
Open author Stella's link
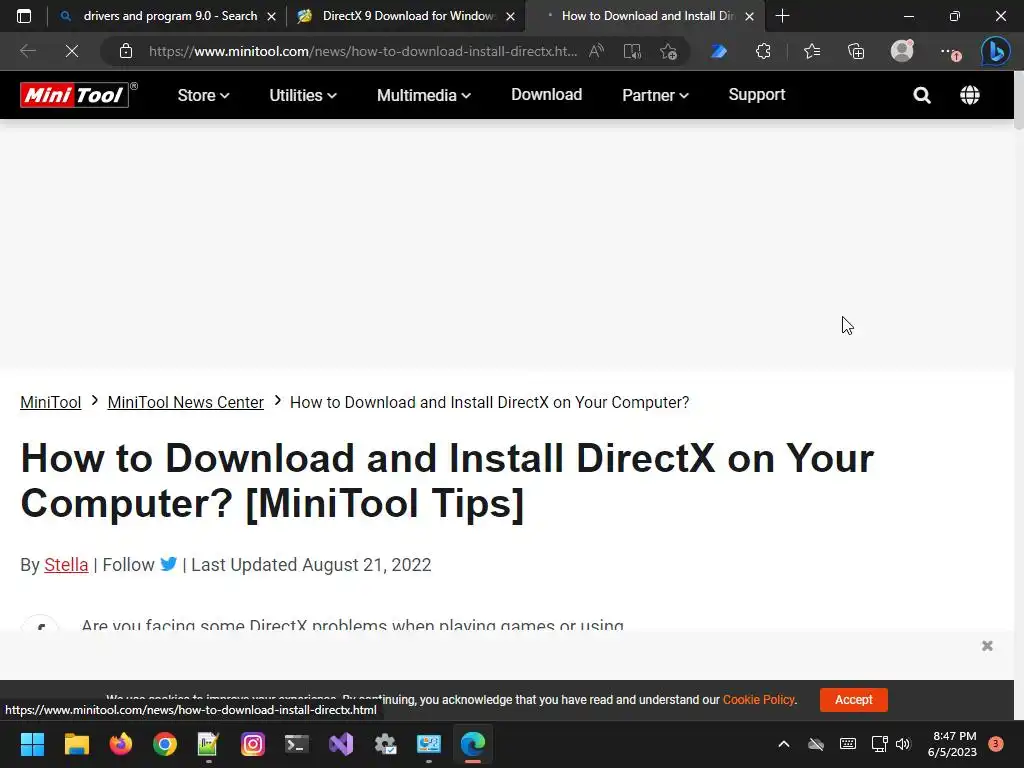[x=66, y=565]
